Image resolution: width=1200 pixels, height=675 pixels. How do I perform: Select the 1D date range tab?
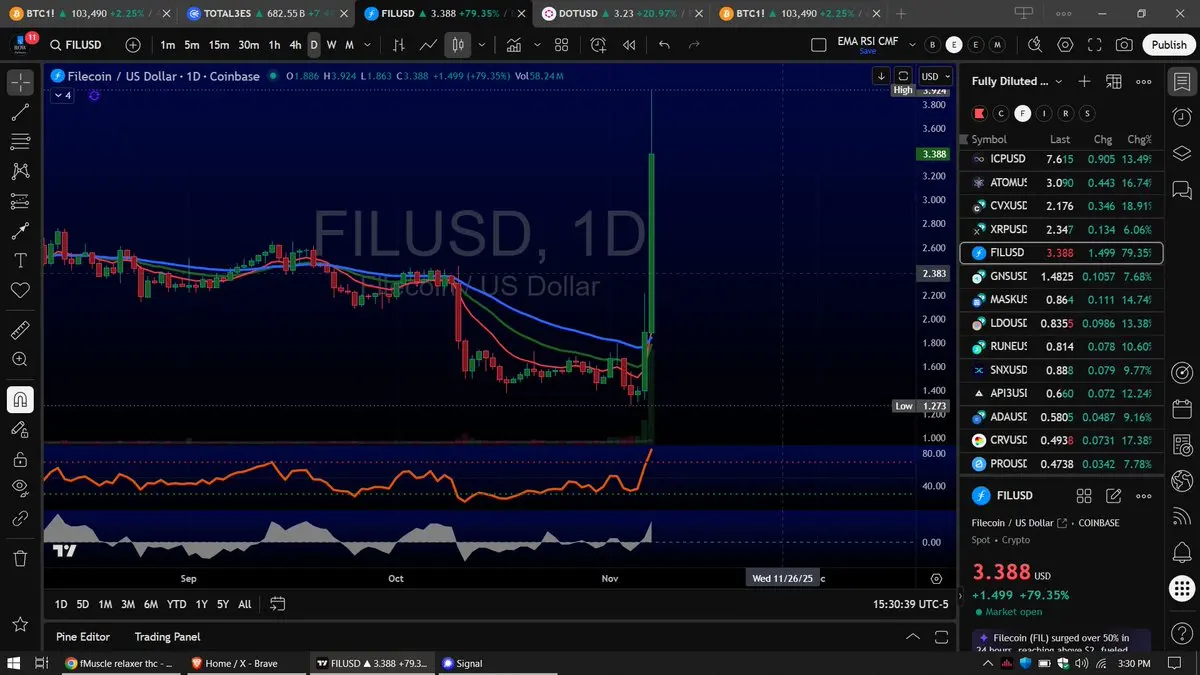tap(61, 604)
